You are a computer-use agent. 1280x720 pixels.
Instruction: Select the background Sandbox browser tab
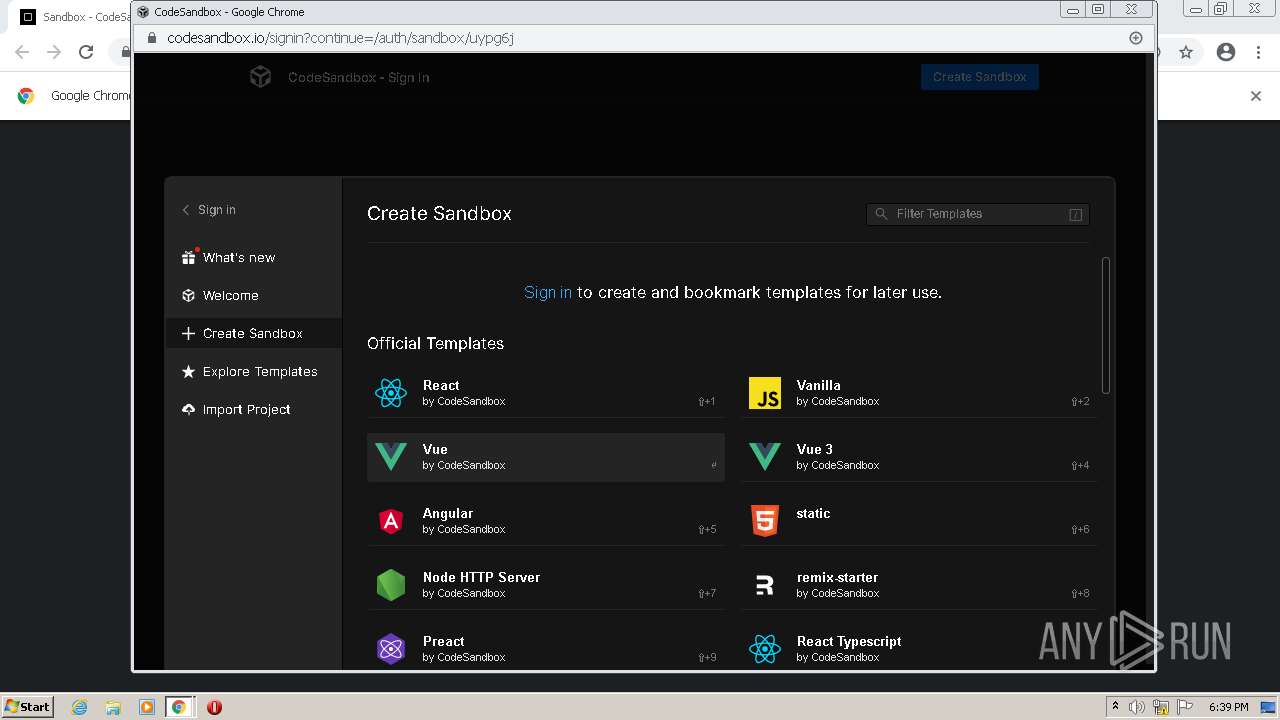click(75, 17)
